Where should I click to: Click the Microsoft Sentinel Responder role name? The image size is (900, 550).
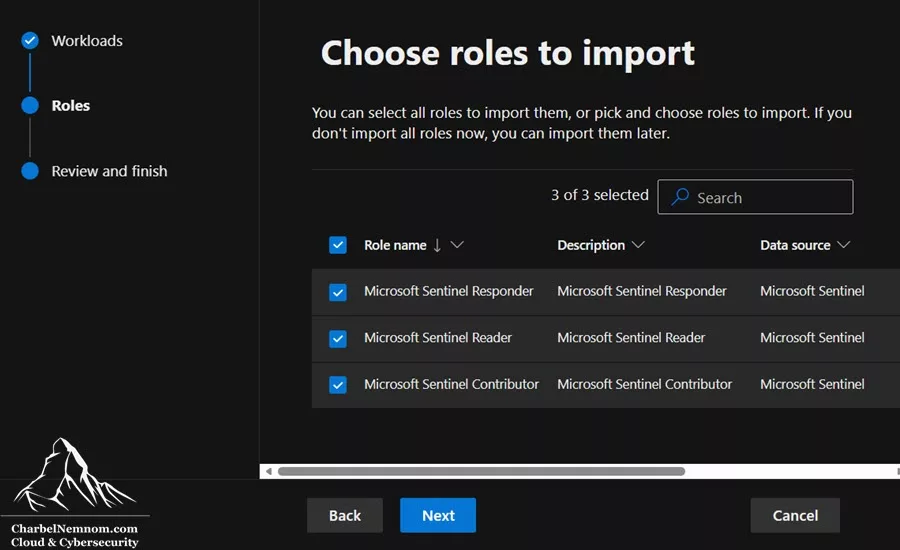pyautogui.click(x=448, y=291)
